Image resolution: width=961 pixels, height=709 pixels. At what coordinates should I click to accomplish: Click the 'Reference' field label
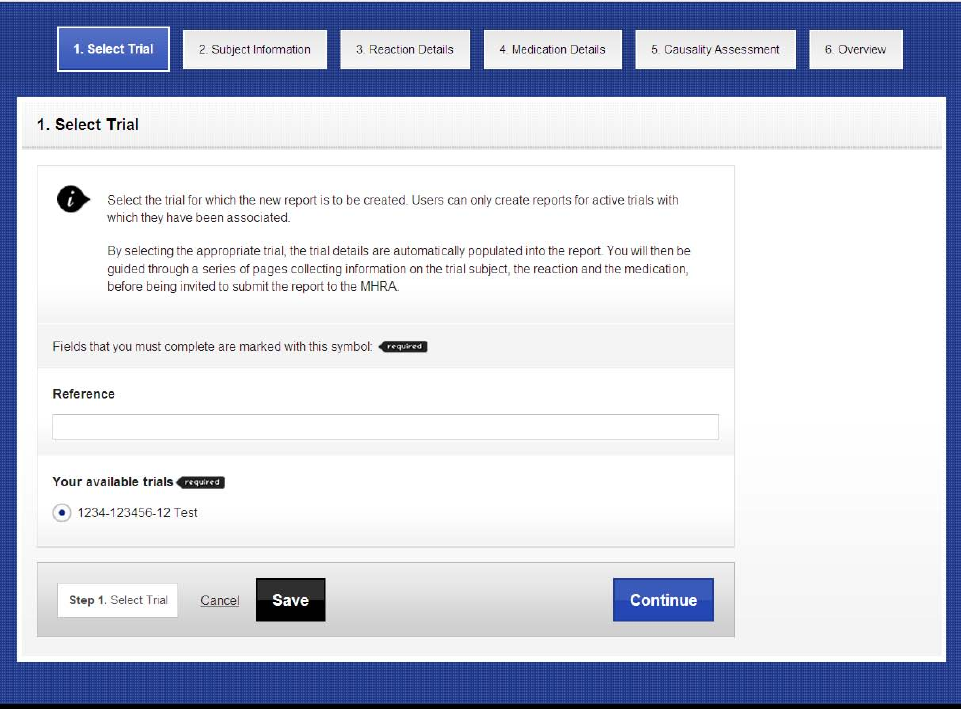pos(83,394)
